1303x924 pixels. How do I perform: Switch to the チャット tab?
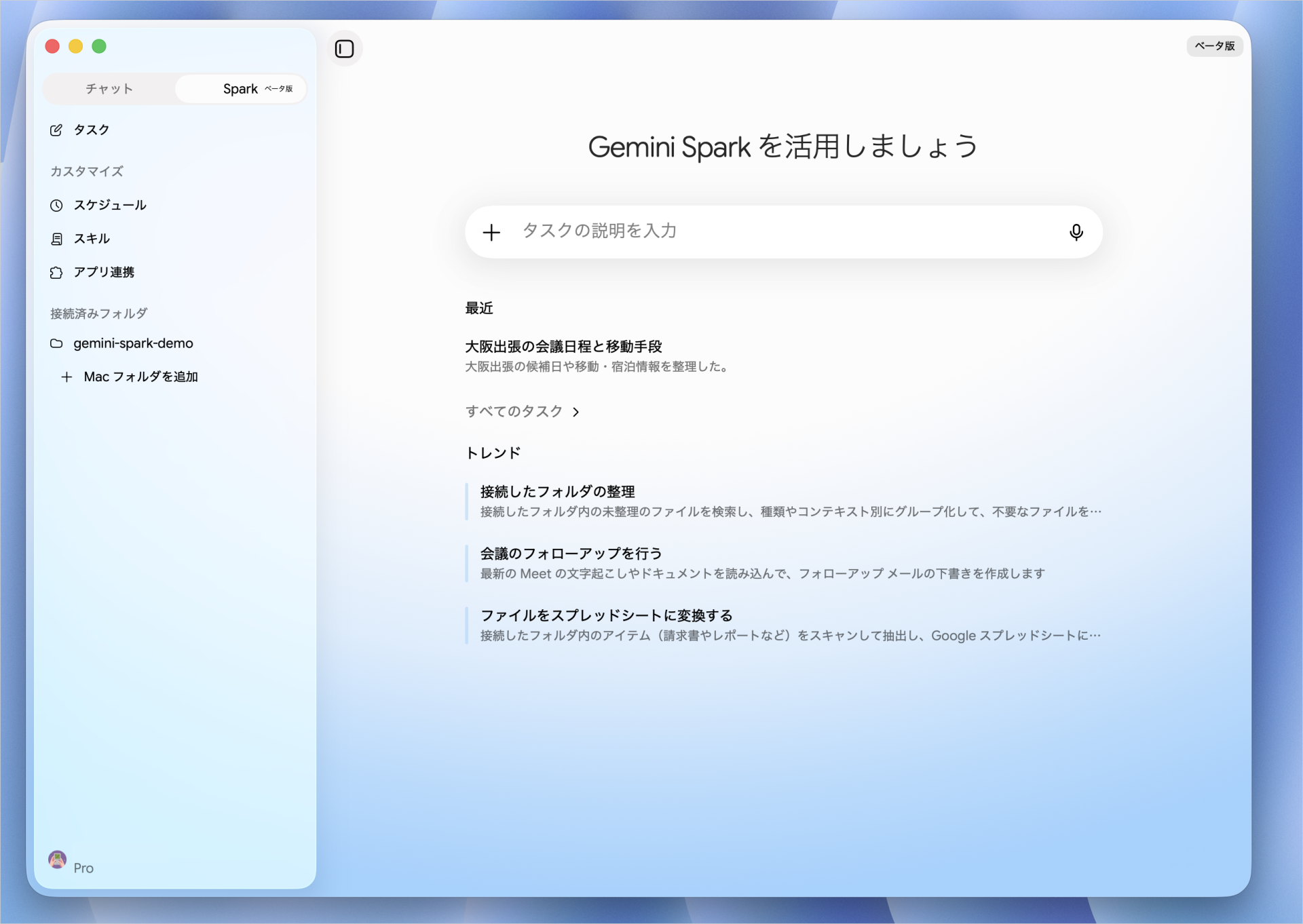[109, 89]
